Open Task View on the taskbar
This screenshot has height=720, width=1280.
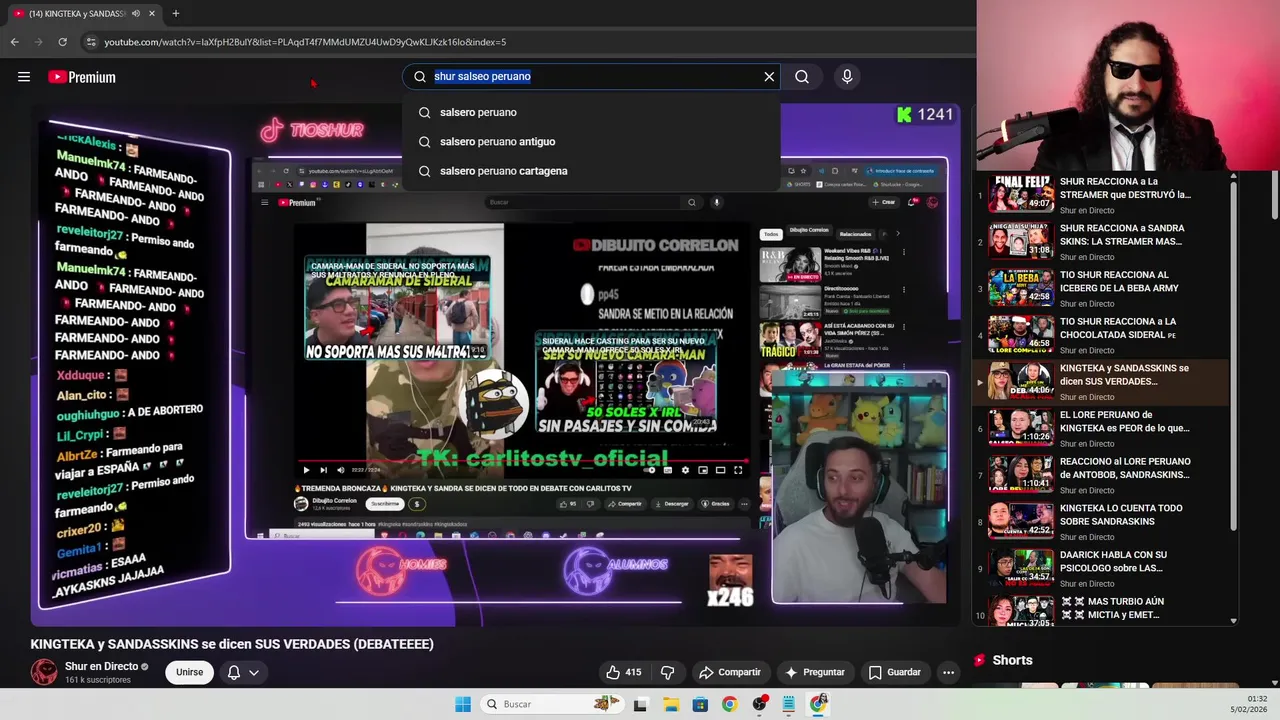click(x=640, y=704)
